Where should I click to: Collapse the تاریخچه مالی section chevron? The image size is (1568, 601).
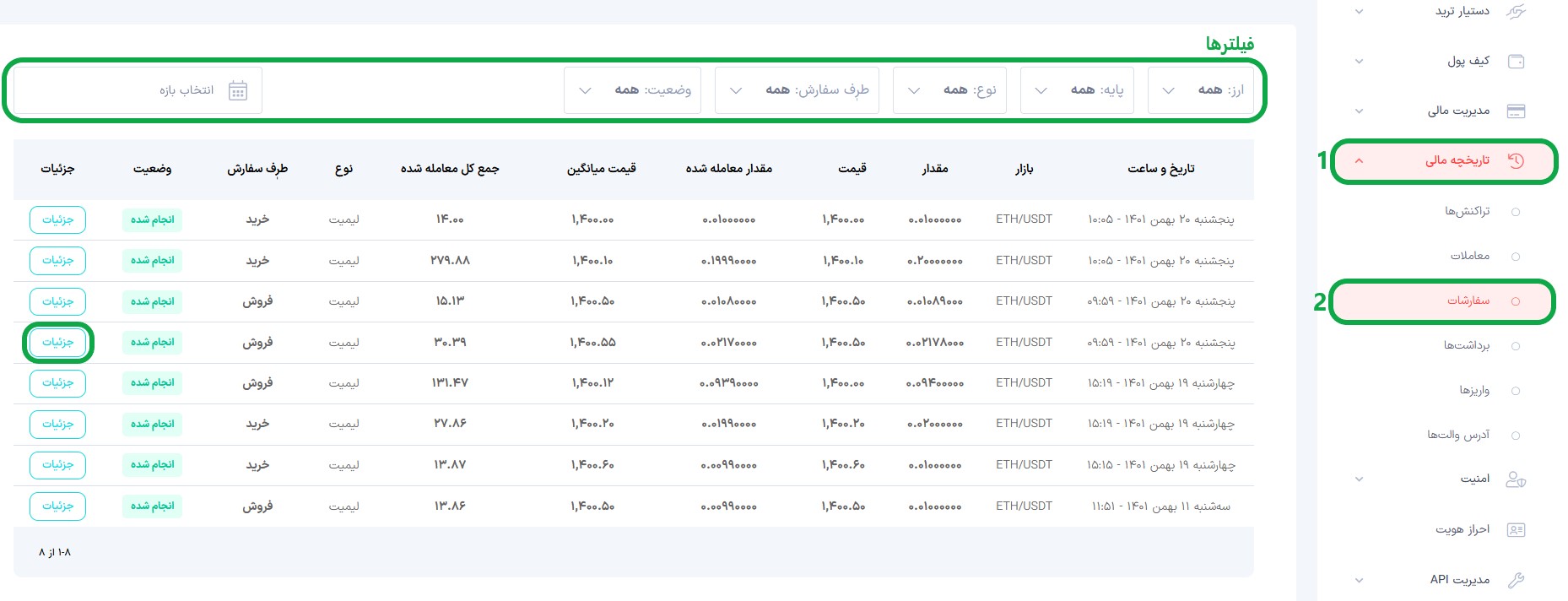1359,161
